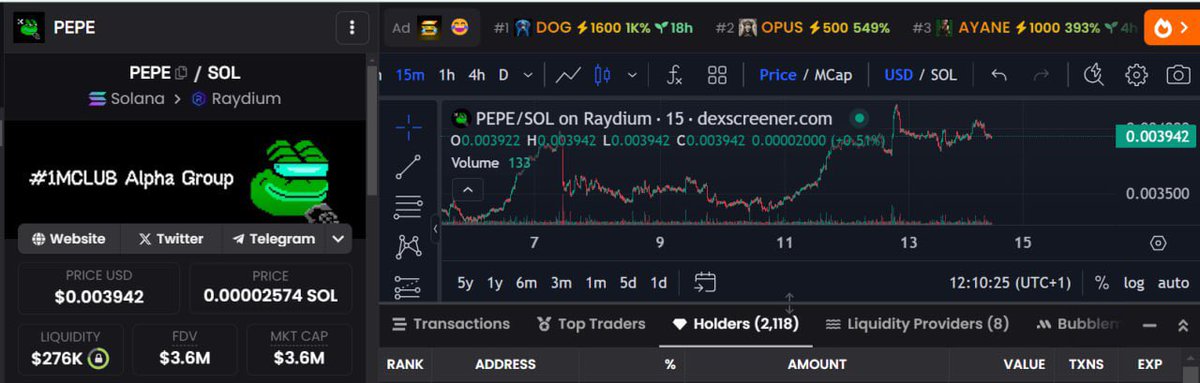Open the chart style line icon
This screenshot has width=1200, height=383.
click(569, 75)
